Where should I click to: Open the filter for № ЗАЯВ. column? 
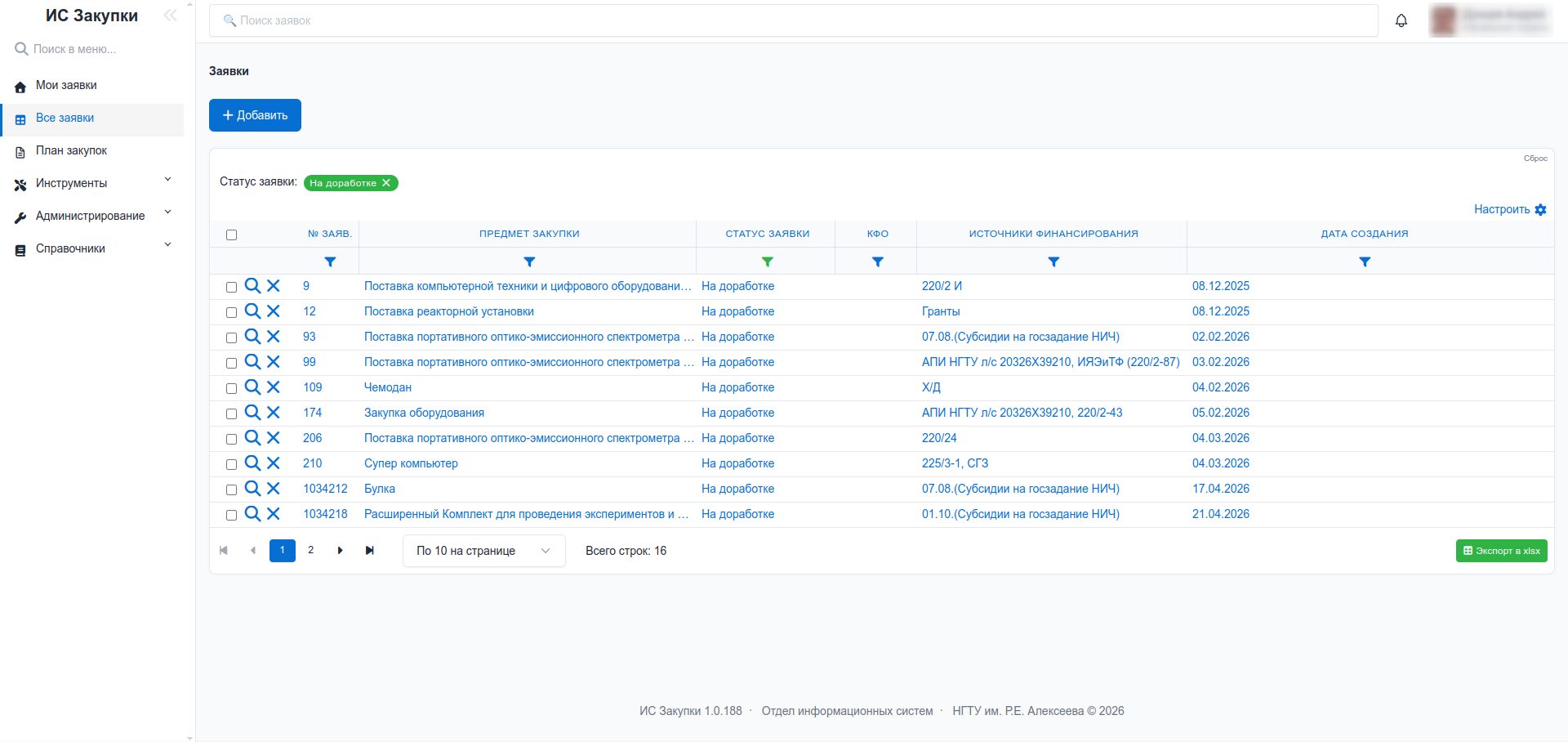[x=330, y=261]
